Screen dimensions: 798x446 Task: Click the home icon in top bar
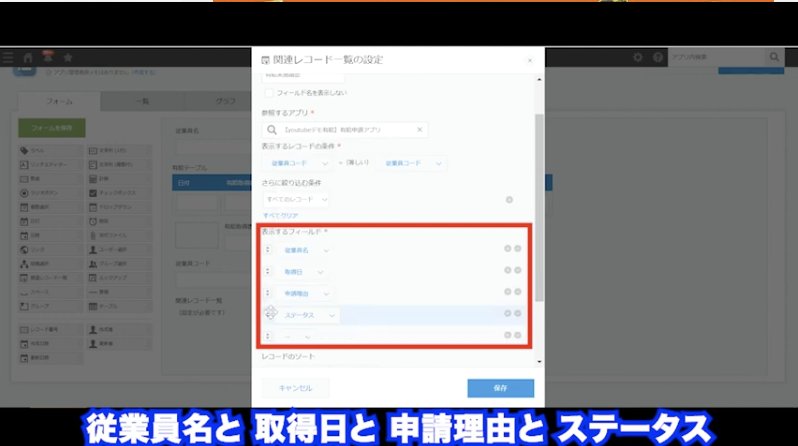28,58
